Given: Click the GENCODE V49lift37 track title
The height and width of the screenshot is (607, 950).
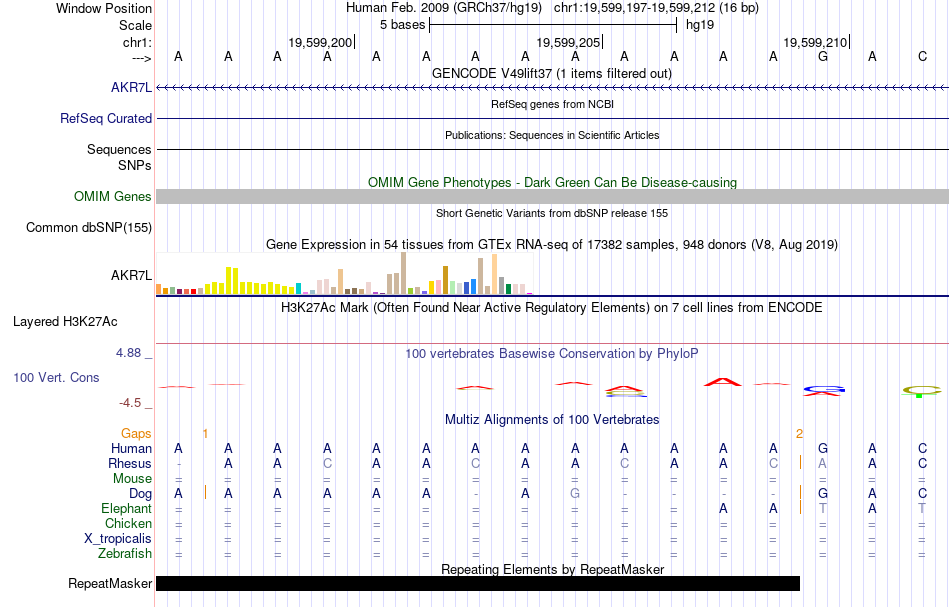Looking at the screenshot, I should (x=552, y=73).
